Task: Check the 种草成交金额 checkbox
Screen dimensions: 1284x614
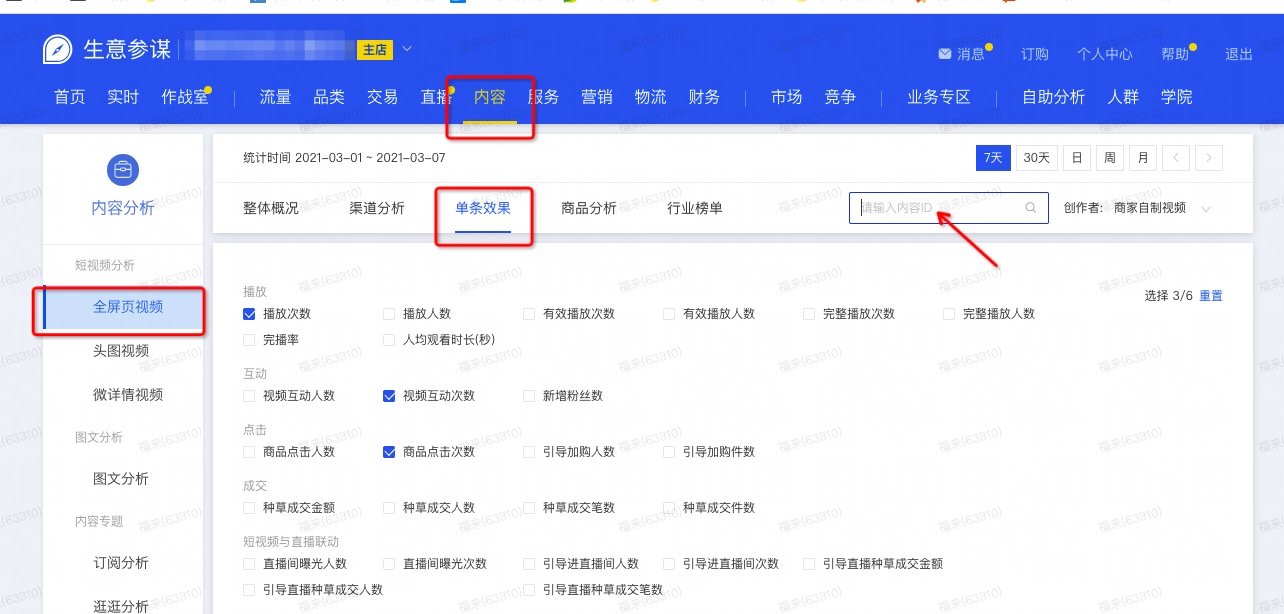Action: [250, 508]
